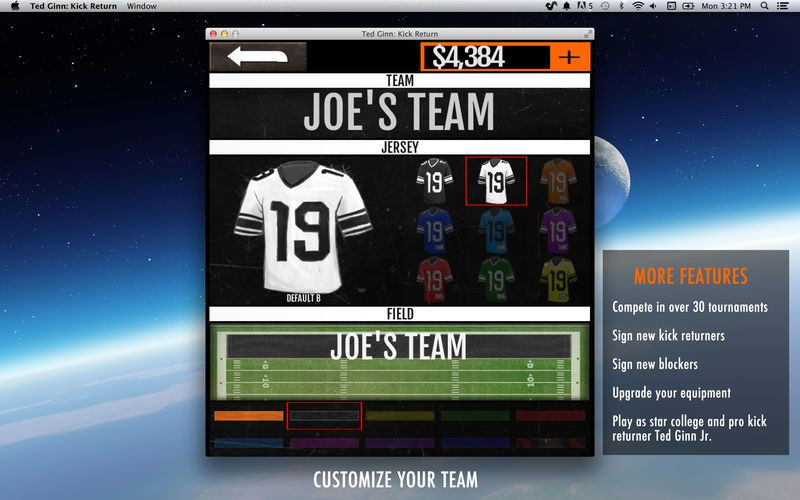Add more cash with the orange plus button
800x500 pixels.
coord(569,57)
